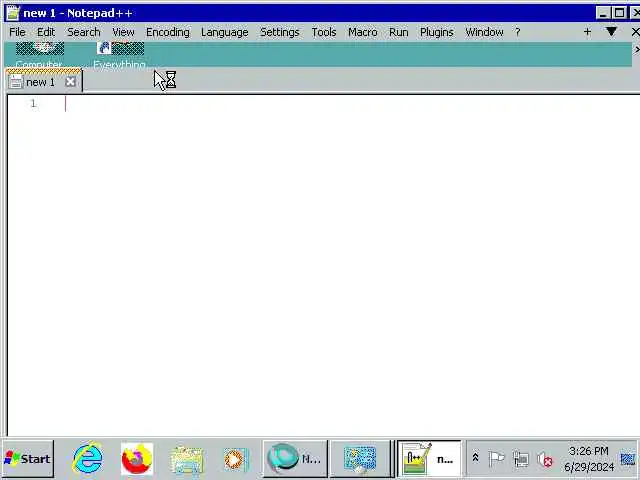Open the blue pattern taskbar application
Screen dimensions: 640x480
click(x=360, y=459)
